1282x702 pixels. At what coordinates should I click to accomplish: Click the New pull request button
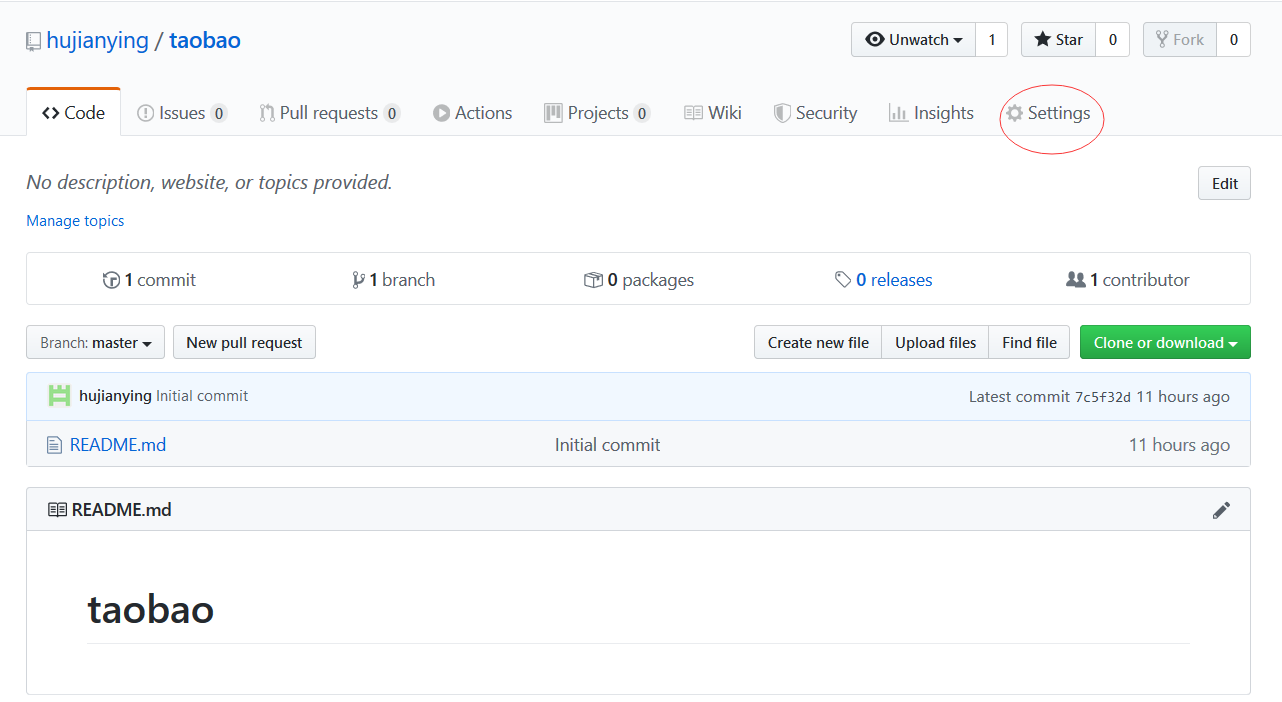(x=244, y=343)
